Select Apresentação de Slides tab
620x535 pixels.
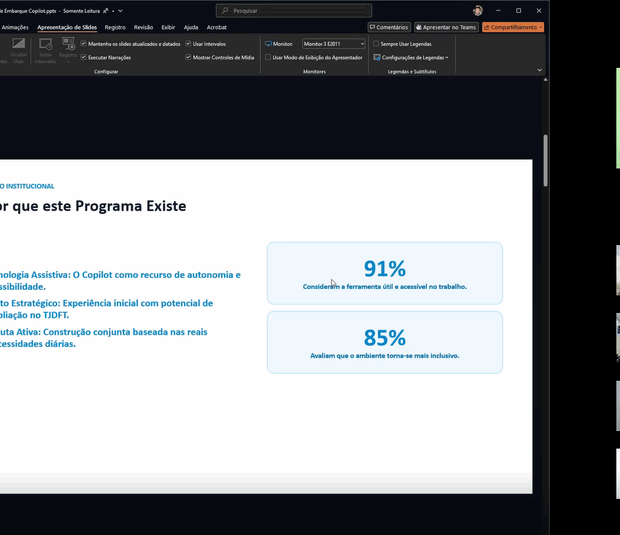tap(67, 27)
